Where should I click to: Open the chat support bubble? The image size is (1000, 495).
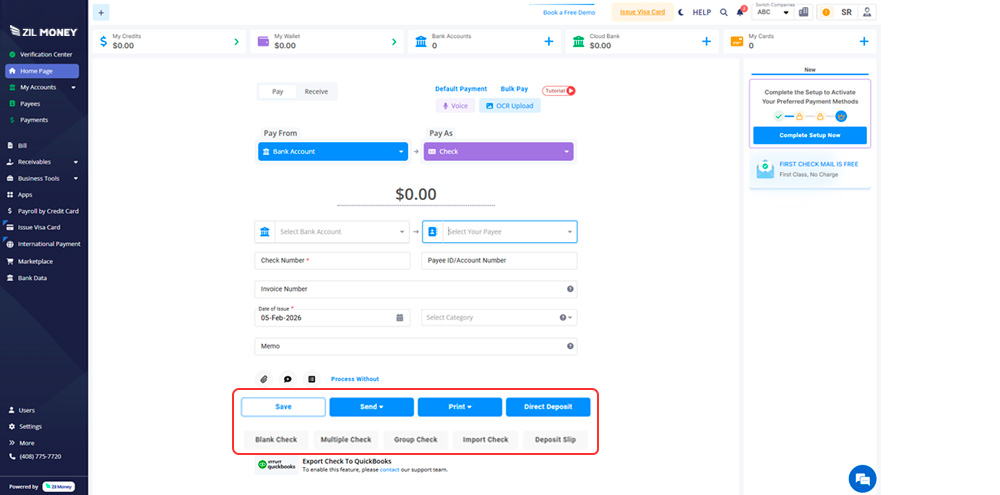click(x=861, y=478)
